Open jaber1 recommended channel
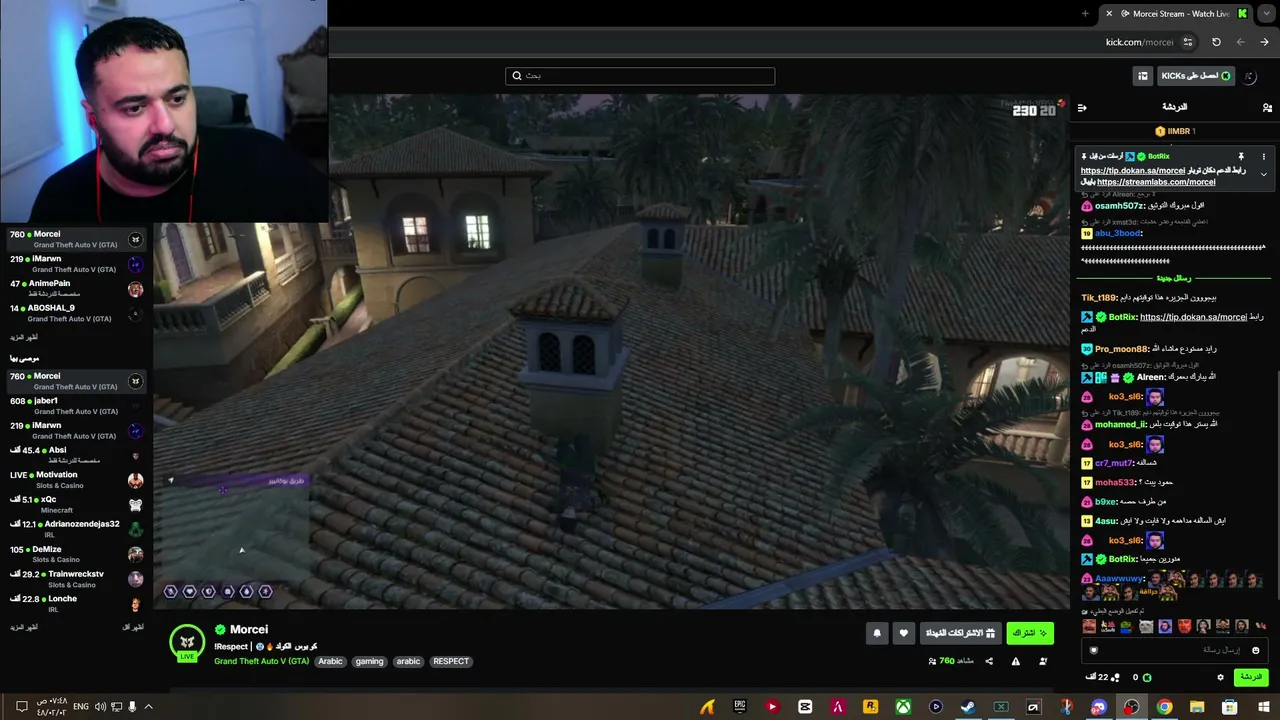This screenshot has width=1280, height=720. coord(77,406)
